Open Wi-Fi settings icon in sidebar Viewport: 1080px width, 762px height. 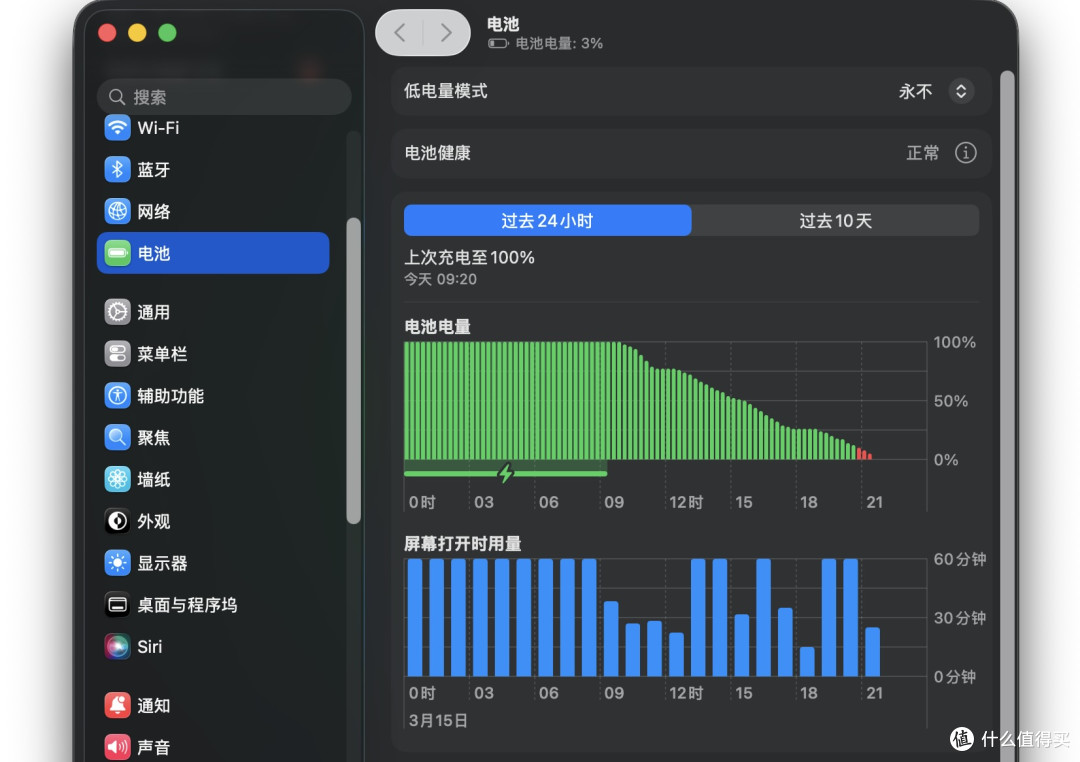[118, 127]
